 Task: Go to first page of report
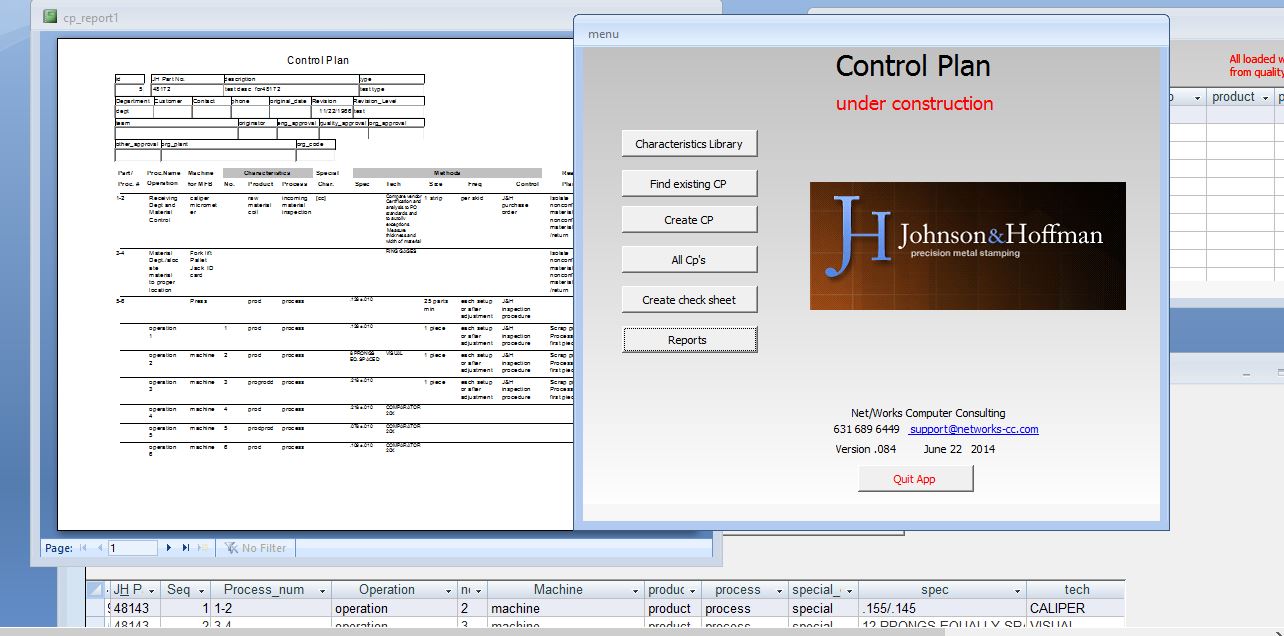(84, 548)
